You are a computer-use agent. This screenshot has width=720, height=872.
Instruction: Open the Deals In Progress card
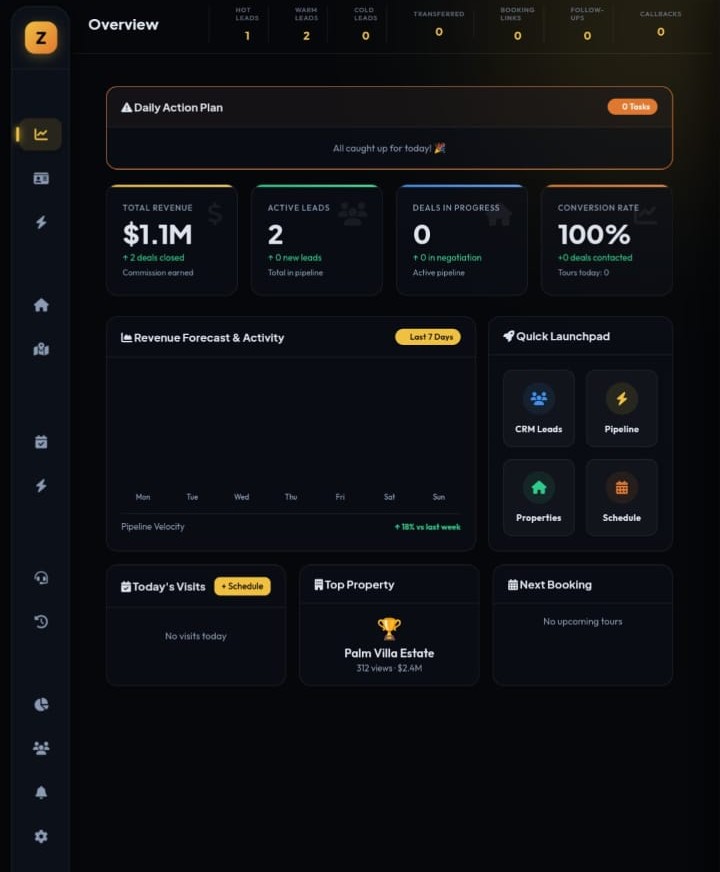tap(461, 240)
